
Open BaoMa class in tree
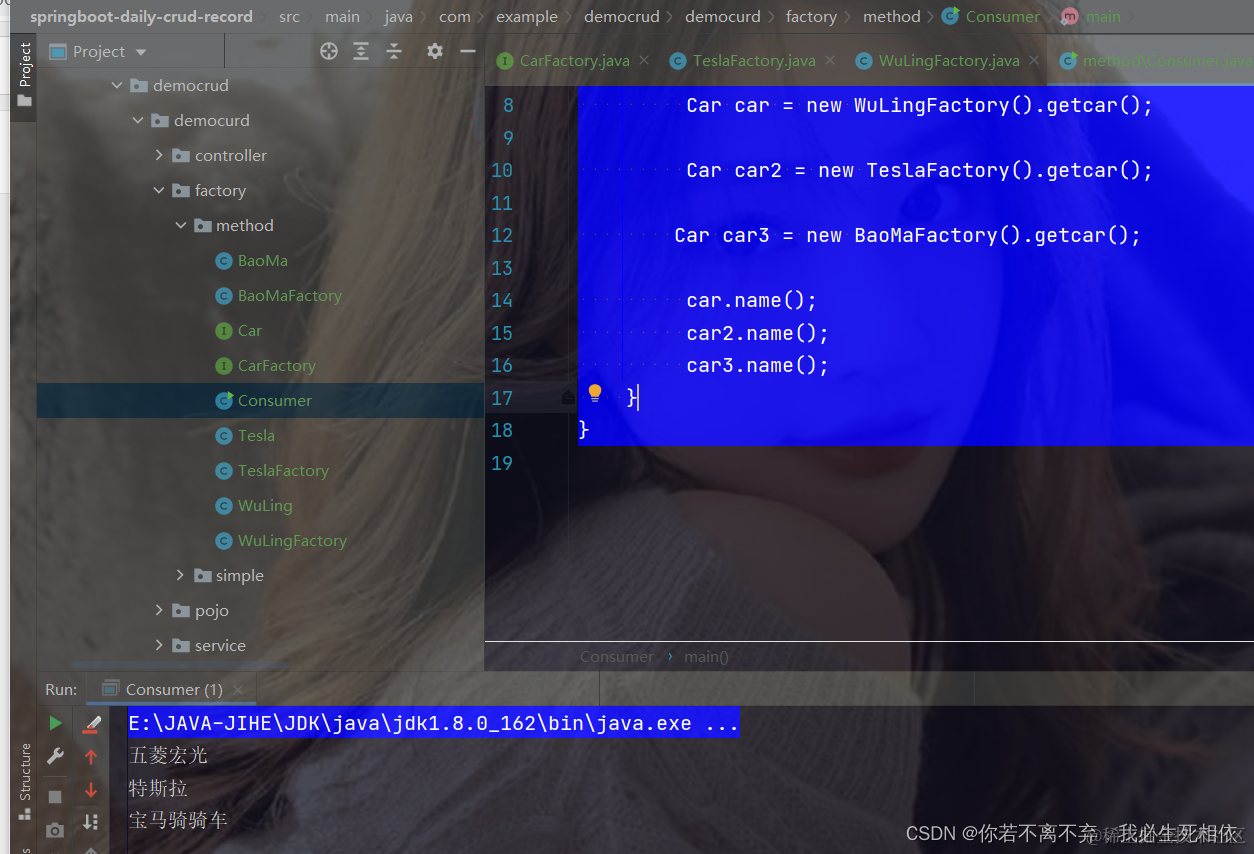263,261
